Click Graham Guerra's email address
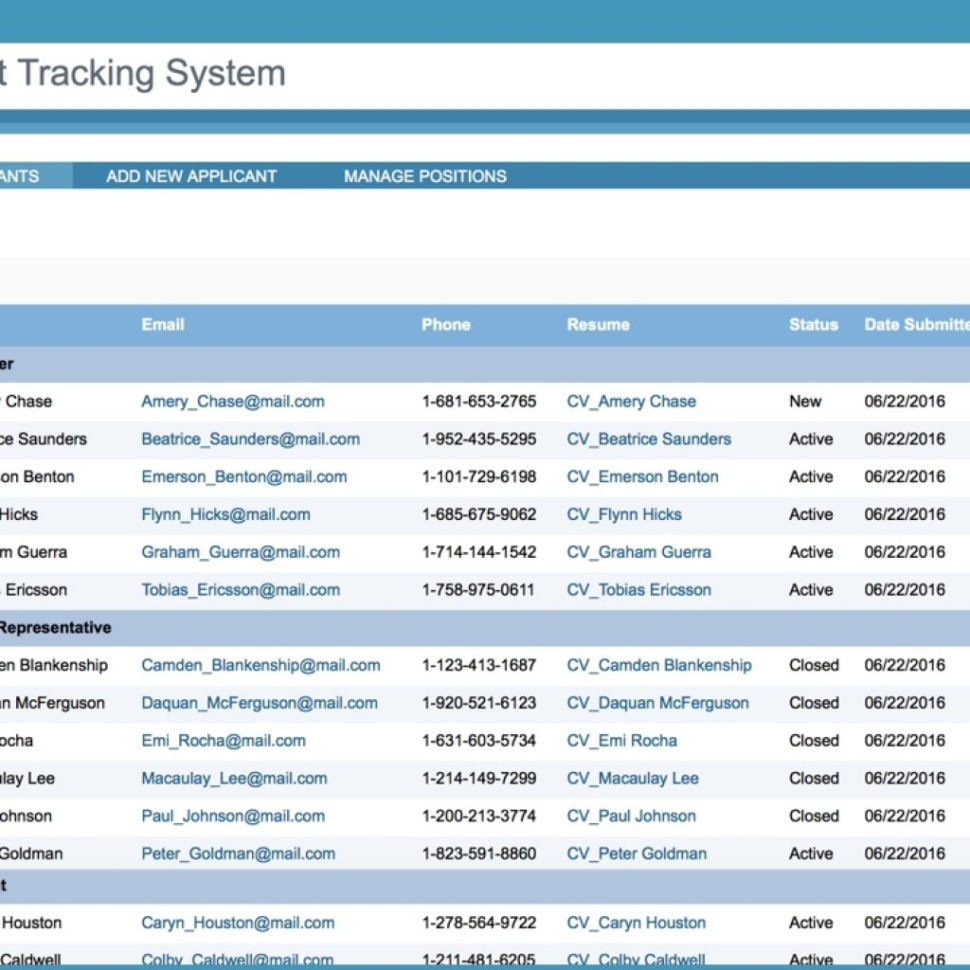Screen dimensions: 970x970 click(x=245, y=552)
